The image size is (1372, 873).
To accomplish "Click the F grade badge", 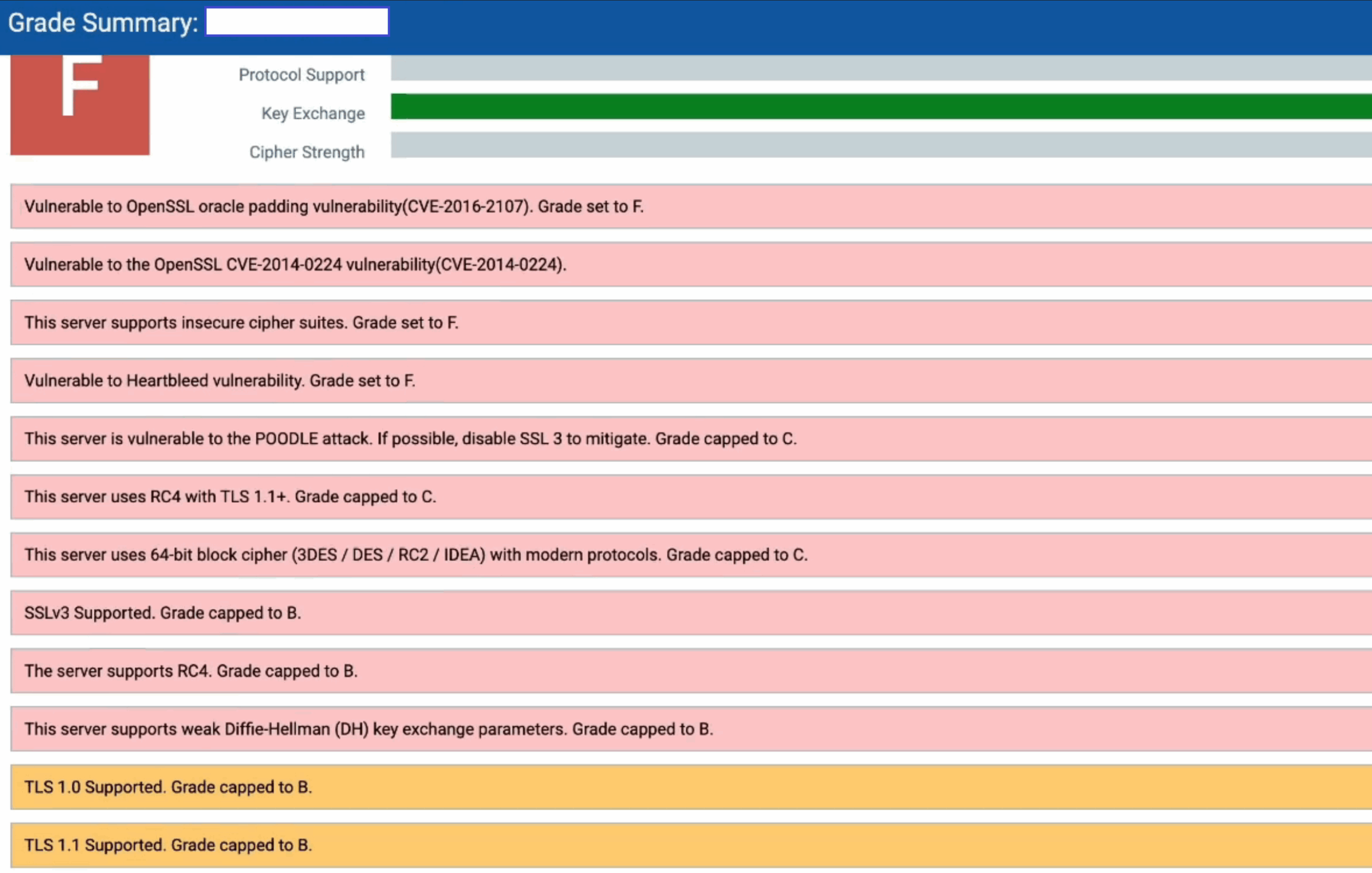I will 80,105.
